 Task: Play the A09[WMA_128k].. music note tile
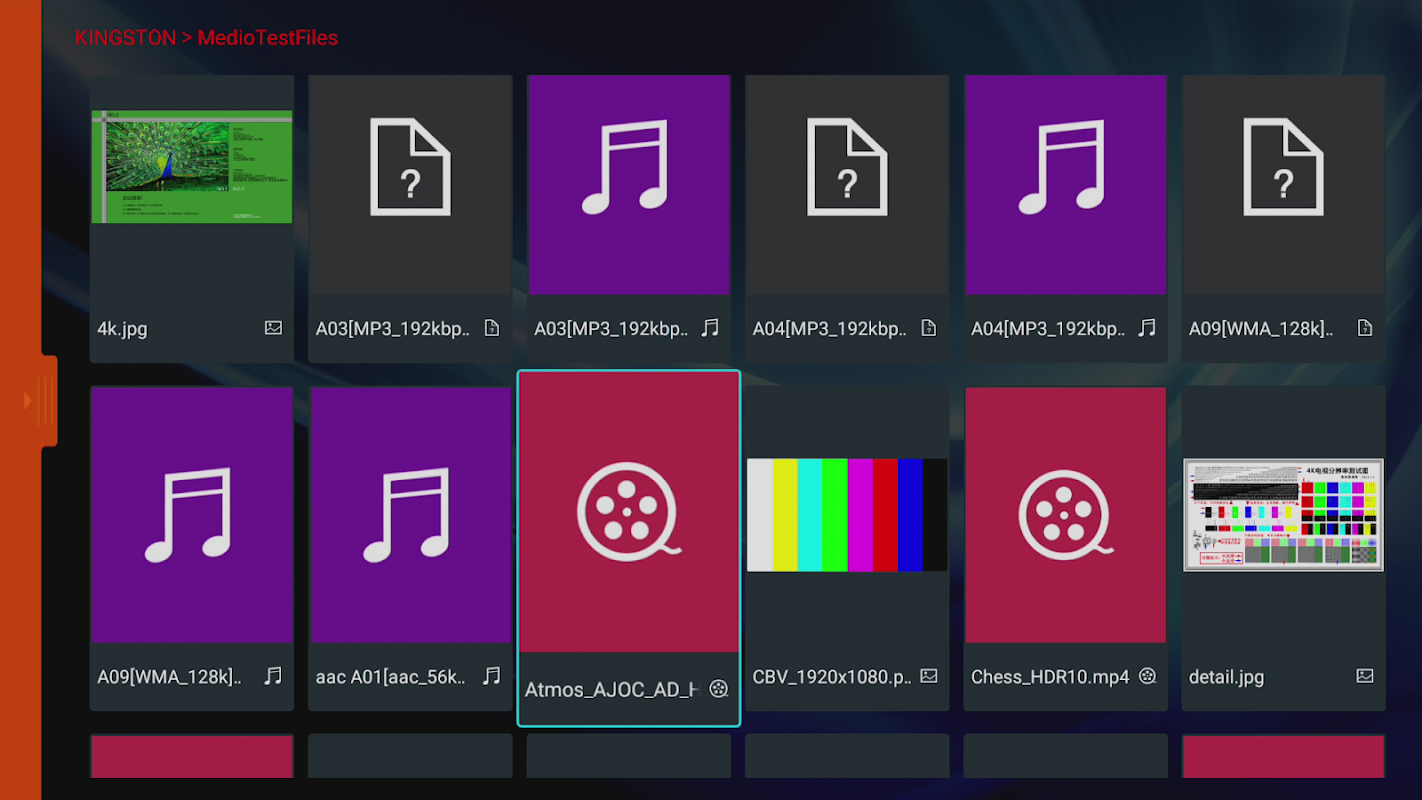192,515
